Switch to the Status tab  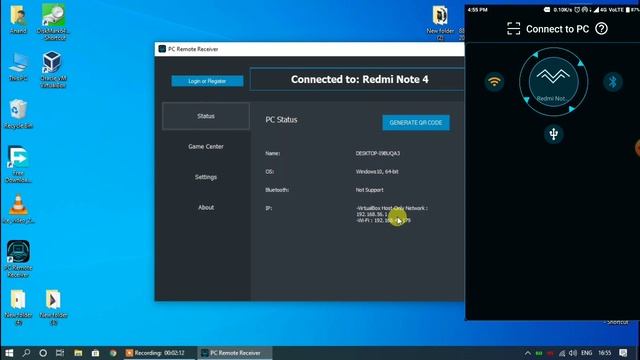pos(206,116)
